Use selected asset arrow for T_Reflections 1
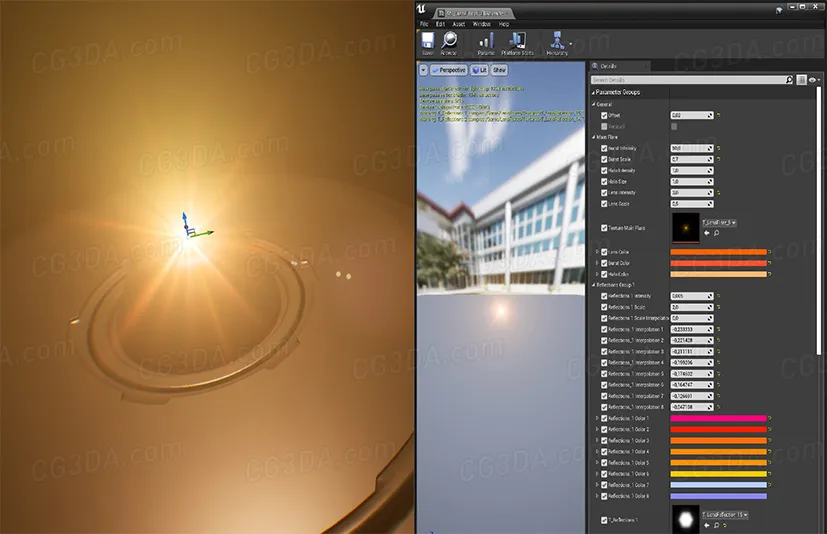Screen dimensions: 827x534 pyautogui.click(x=707, y=525)
